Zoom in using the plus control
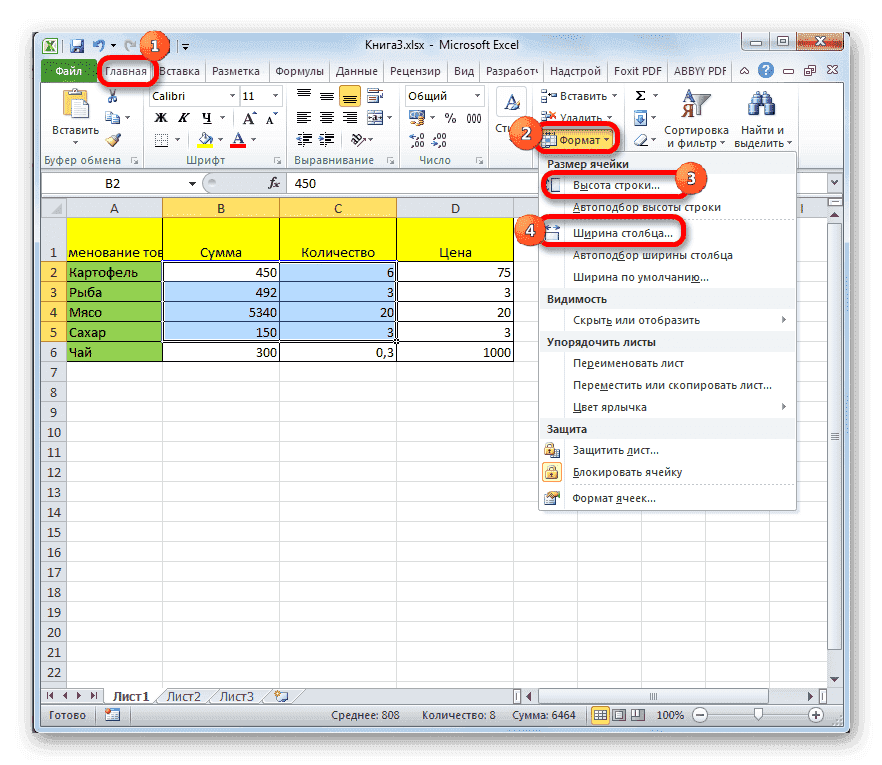The image size is (882, 765). [817, 715]
